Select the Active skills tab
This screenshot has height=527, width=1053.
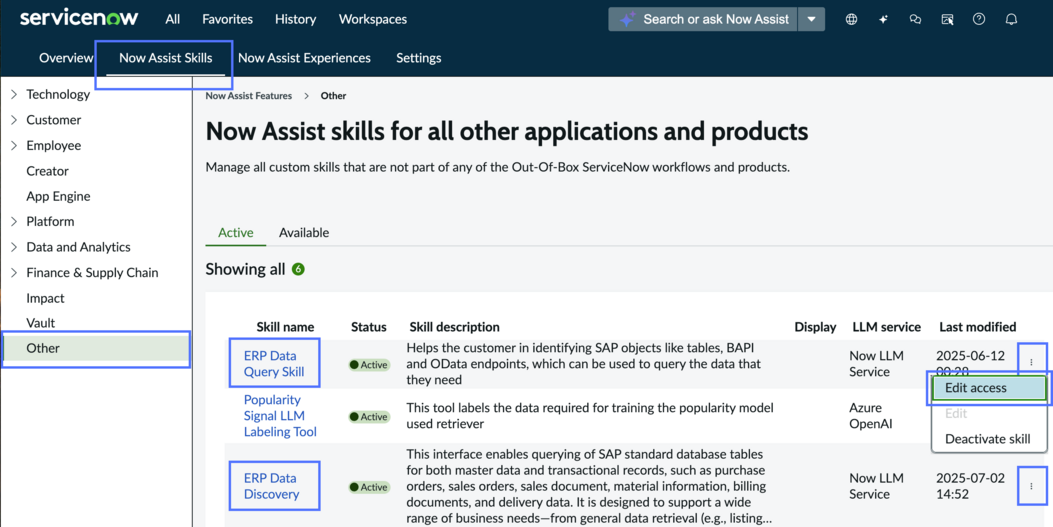[236, 233]
